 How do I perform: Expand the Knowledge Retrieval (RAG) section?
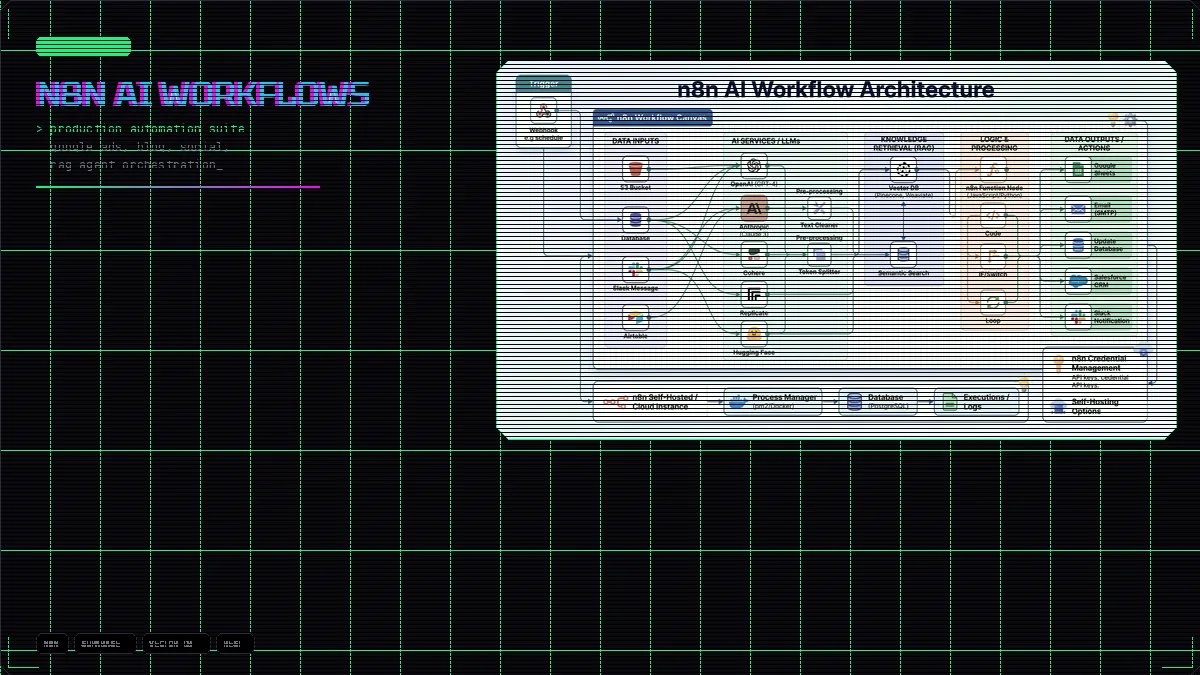tap(903, 144)
